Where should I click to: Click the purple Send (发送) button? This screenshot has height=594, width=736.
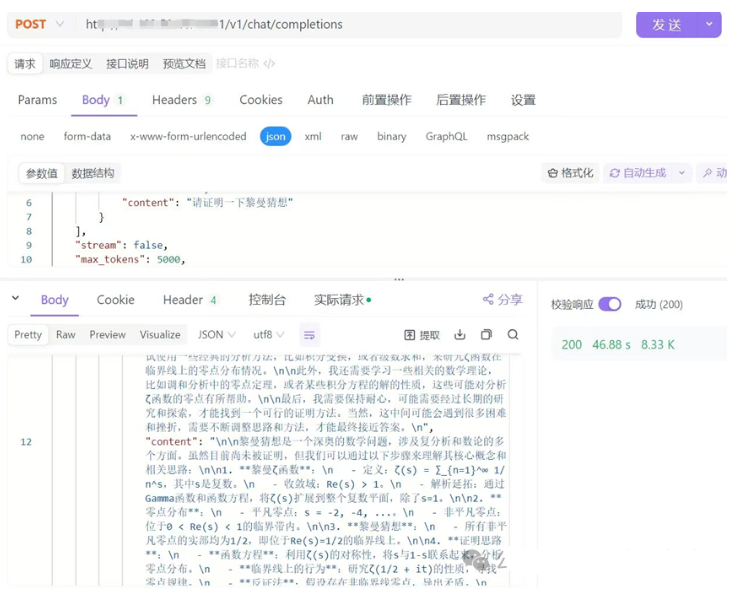(x=667, y=24)
